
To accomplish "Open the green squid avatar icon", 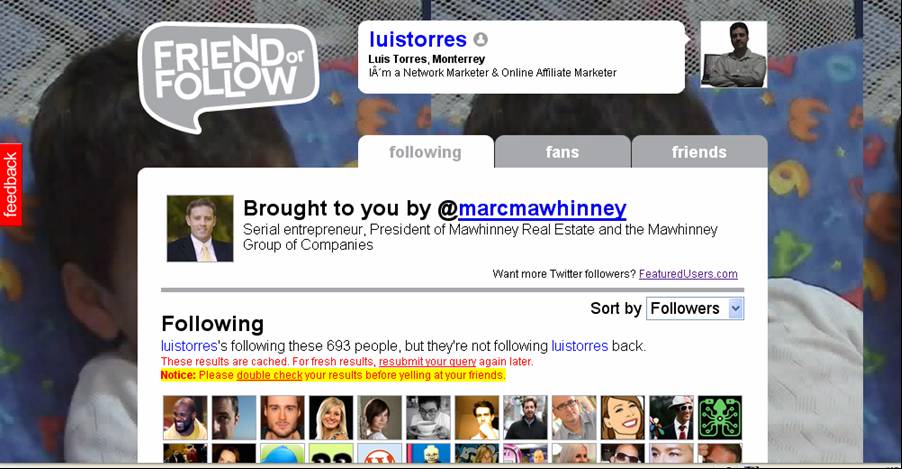I will (720, 418).
